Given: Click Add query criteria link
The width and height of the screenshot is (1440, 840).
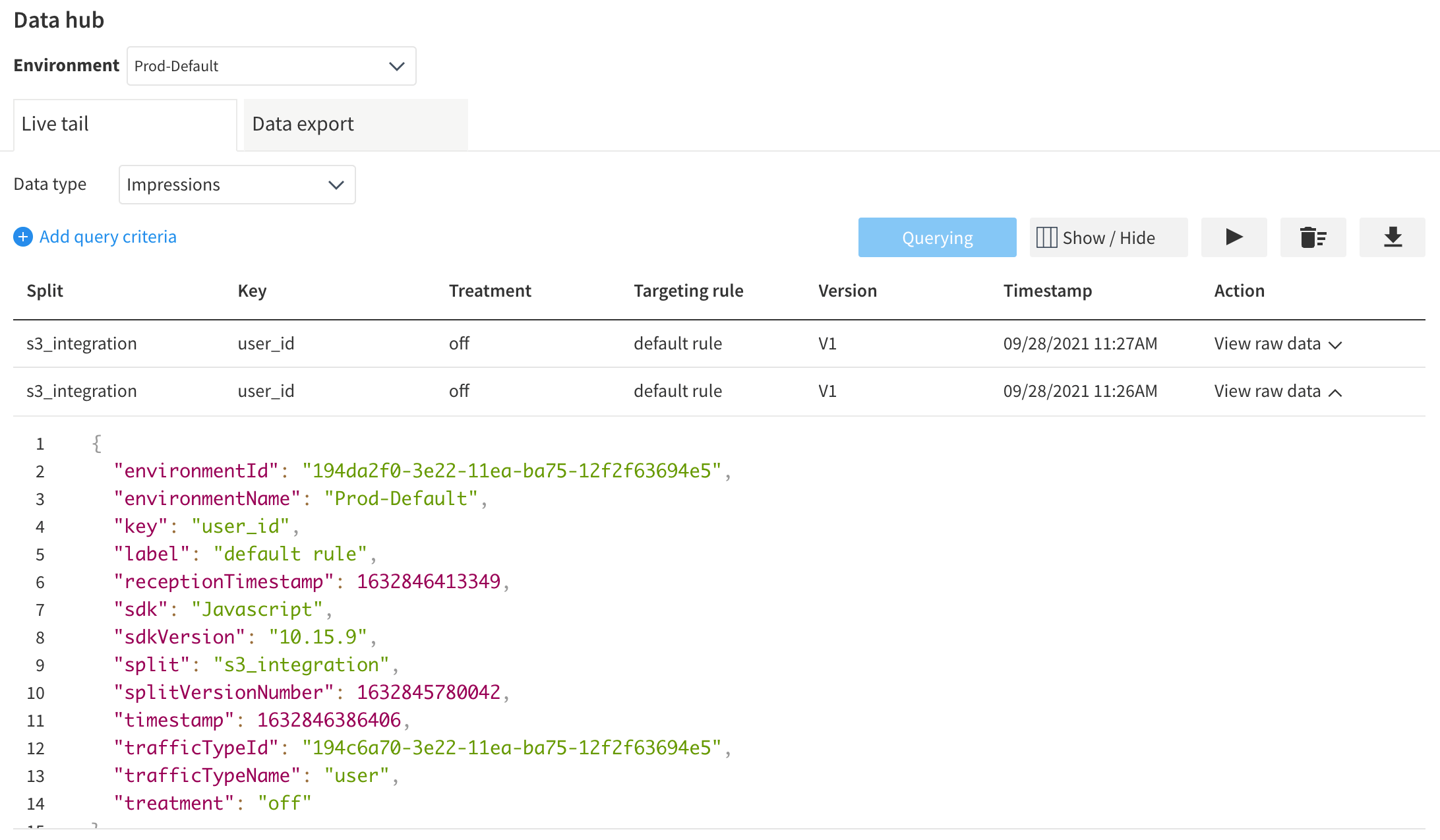Looking at the screenshot, I should pos(107,237).
